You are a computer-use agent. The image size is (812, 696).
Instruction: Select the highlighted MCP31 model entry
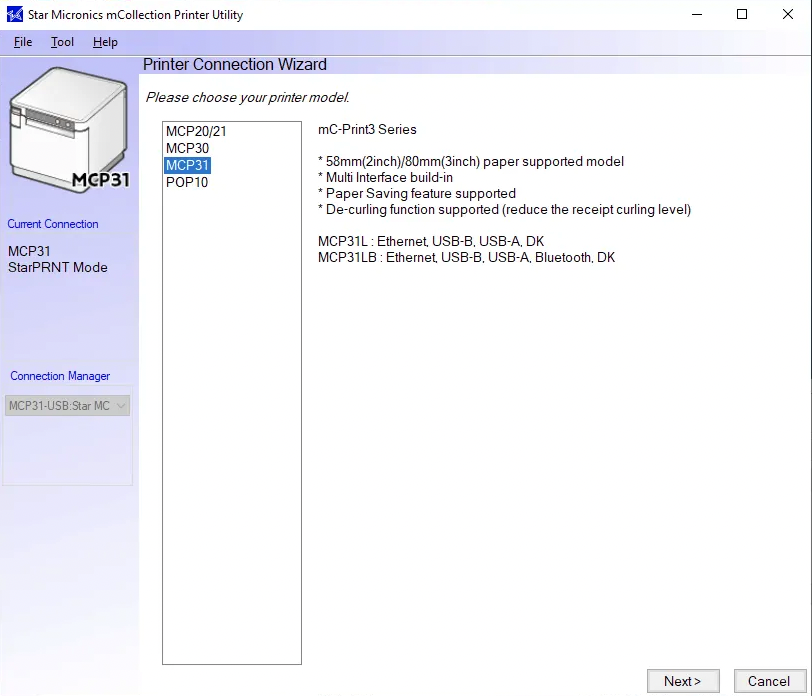coord(186,165)
